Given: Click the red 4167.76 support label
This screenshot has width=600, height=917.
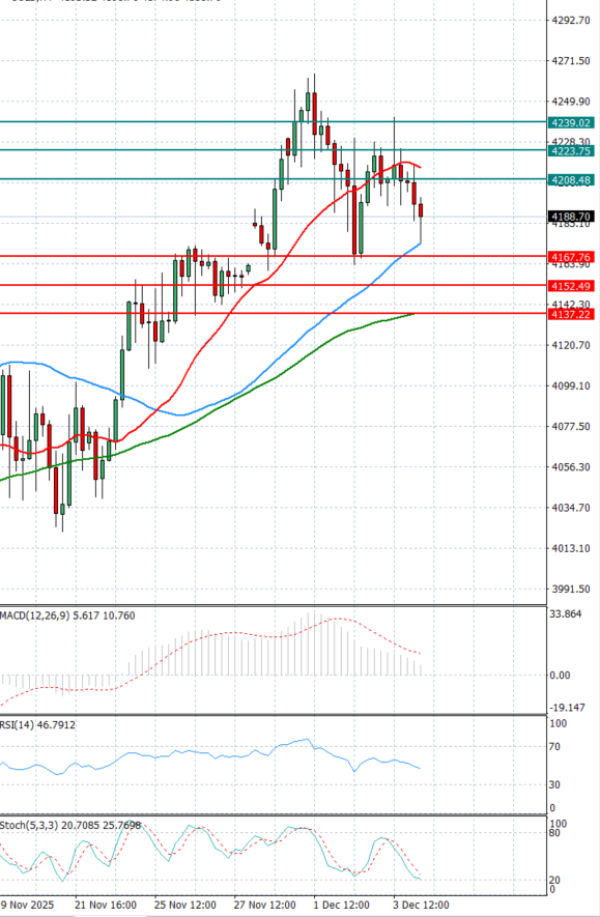Looking at the screenshot, I should click(572, 257).
